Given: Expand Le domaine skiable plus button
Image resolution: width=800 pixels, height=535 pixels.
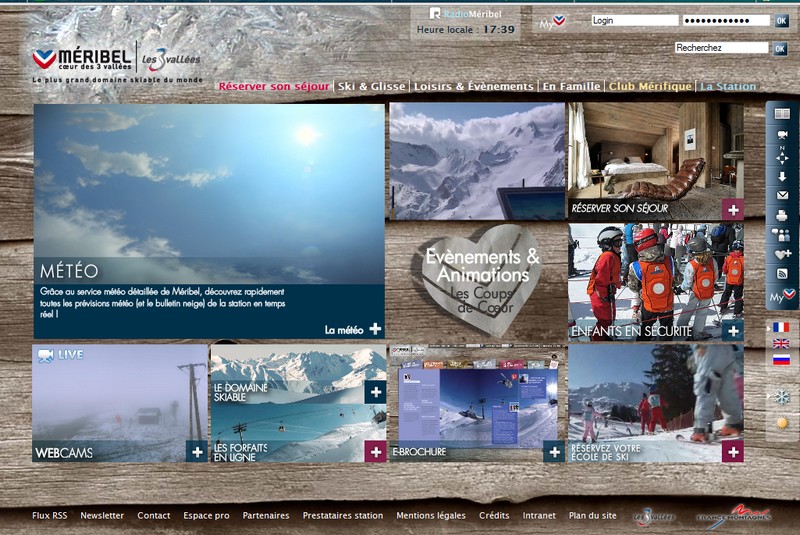Looking at the screenshot, I should pos(376,392).
